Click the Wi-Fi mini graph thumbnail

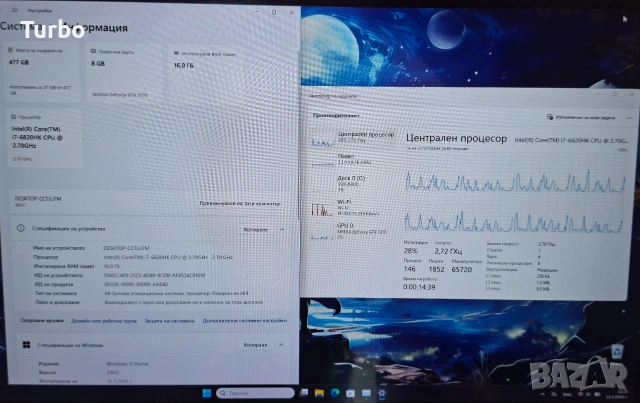coord(322,208)
